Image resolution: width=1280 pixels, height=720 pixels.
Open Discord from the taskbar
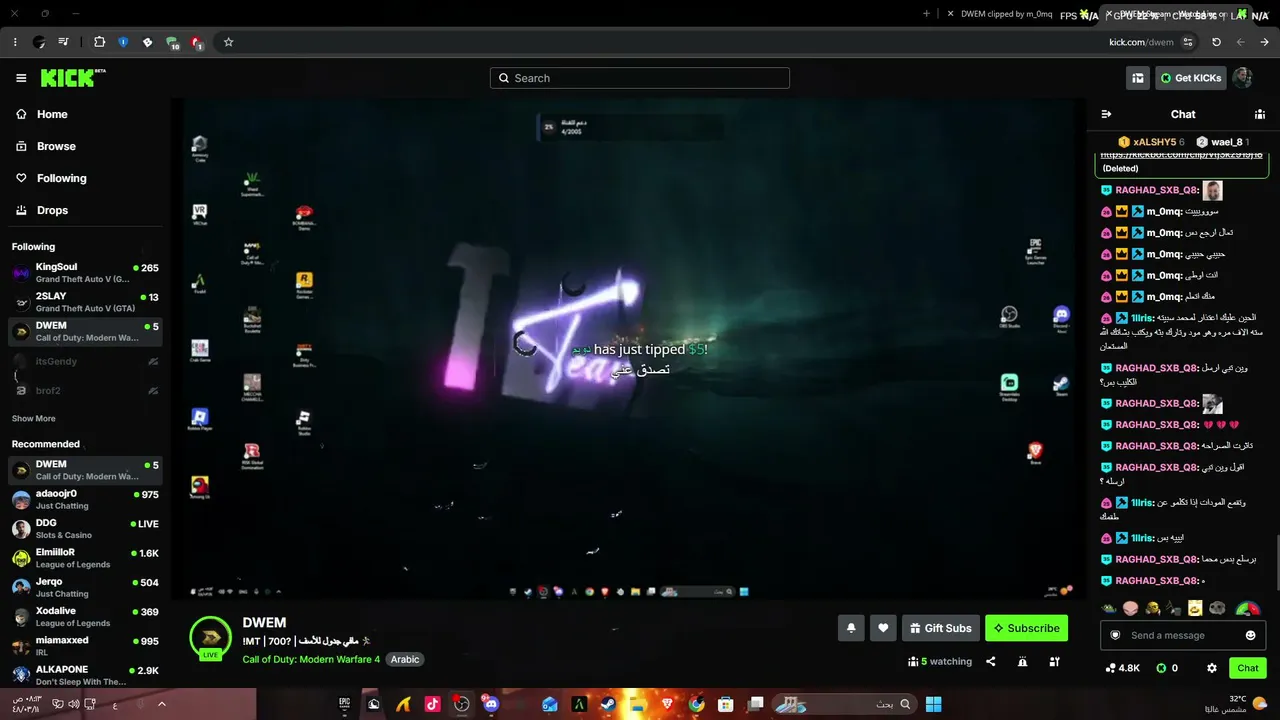[490, 704]
